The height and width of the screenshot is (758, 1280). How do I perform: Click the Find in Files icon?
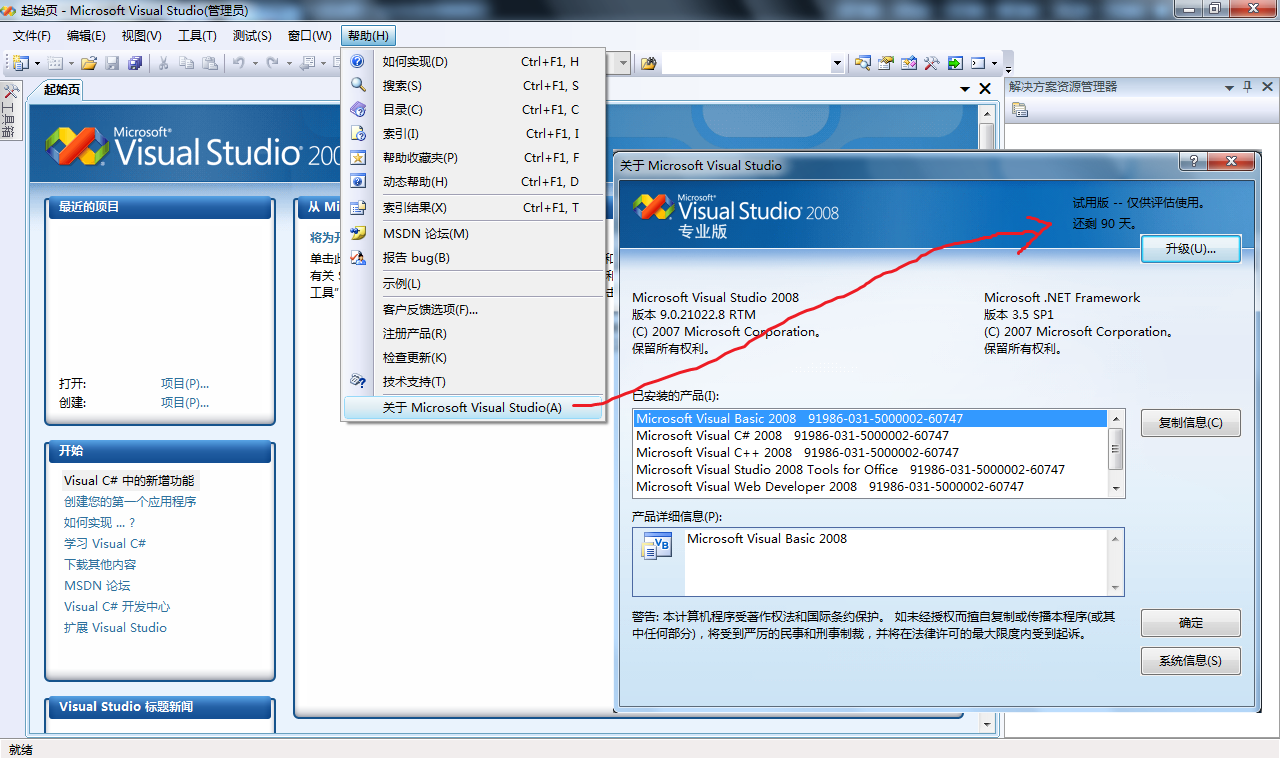[649, 63]
